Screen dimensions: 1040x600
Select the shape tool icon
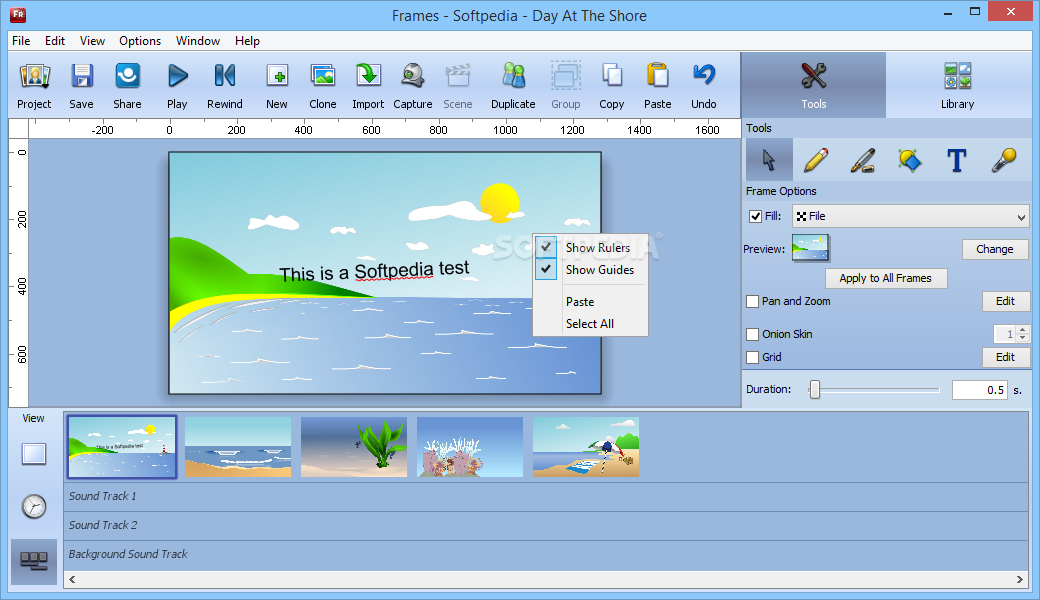(x=909, y=160)
